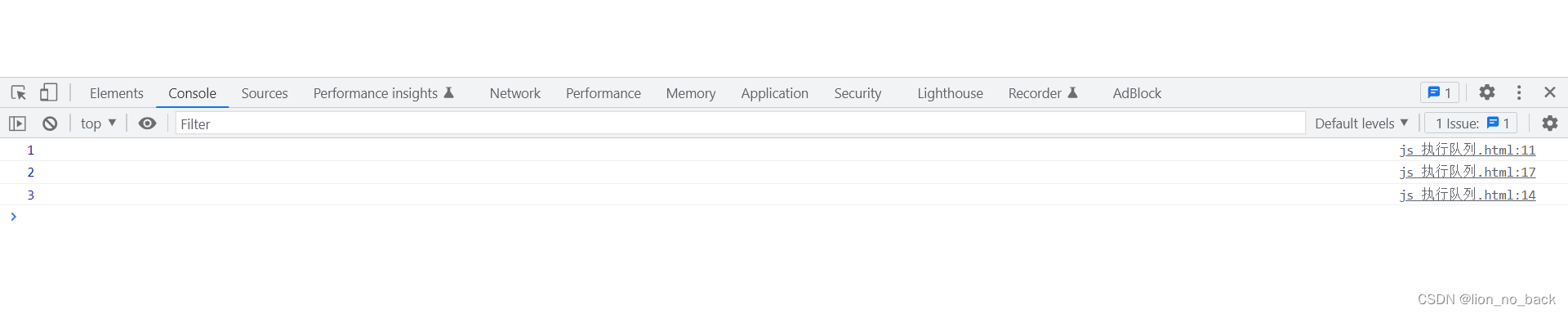Click the 1 Issue button

point(1472,123)
